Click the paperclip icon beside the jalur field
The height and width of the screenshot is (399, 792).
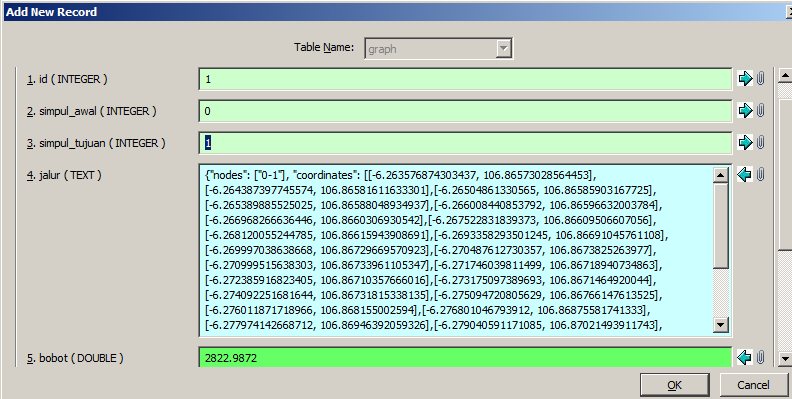point(761,175)
